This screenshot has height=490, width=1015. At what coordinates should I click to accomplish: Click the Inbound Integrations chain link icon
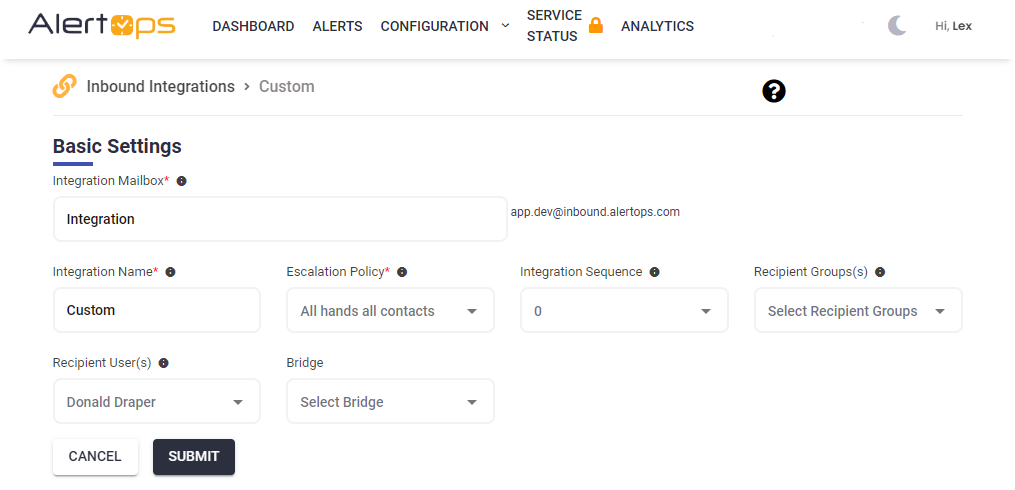(x=64, y=87)
